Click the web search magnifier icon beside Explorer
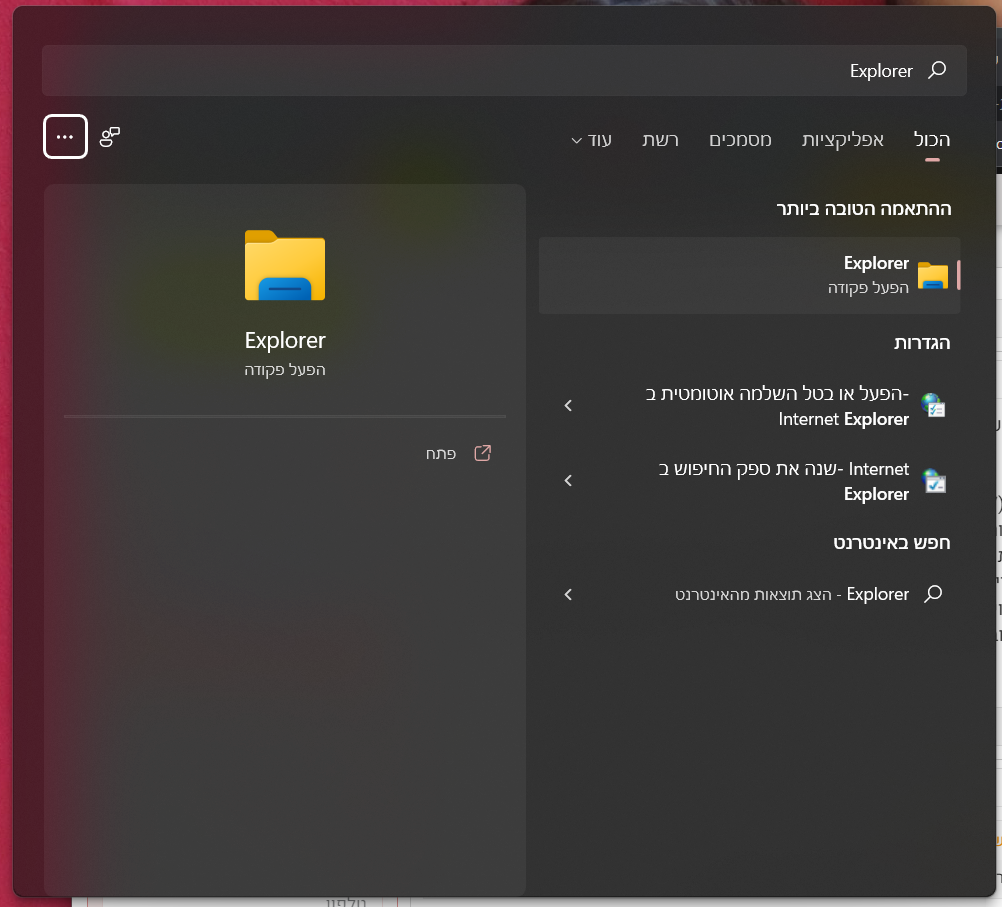 pos(933,594)
